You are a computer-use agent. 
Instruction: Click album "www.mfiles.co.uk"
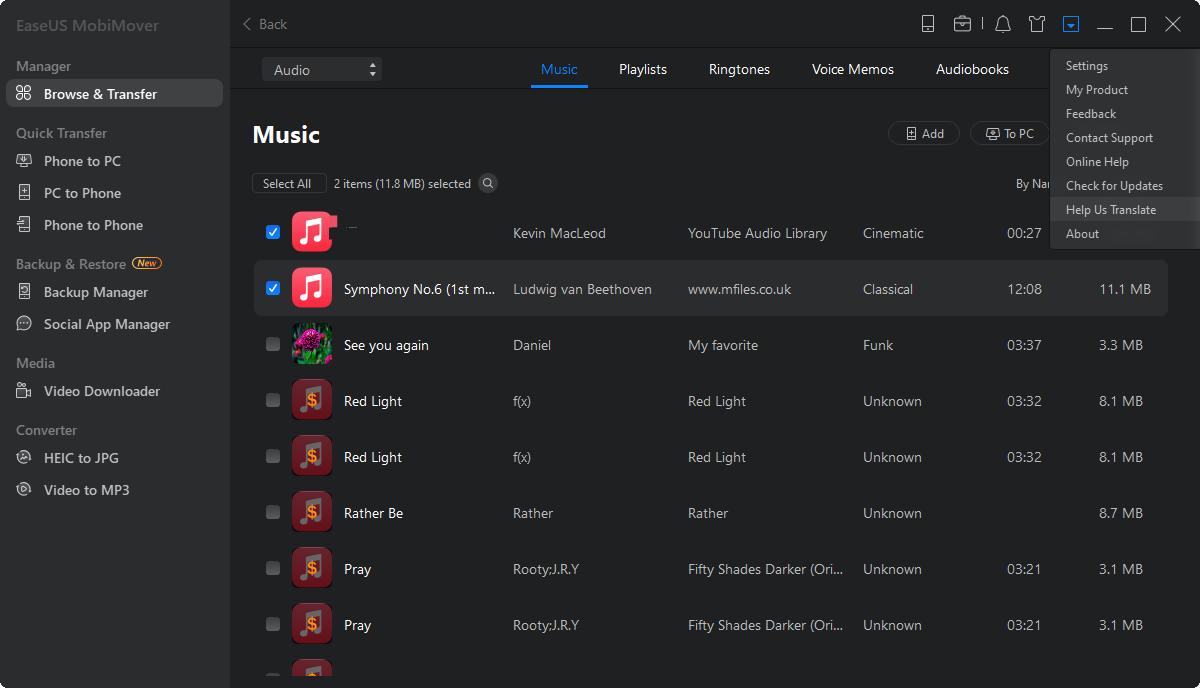click(739, 289)
